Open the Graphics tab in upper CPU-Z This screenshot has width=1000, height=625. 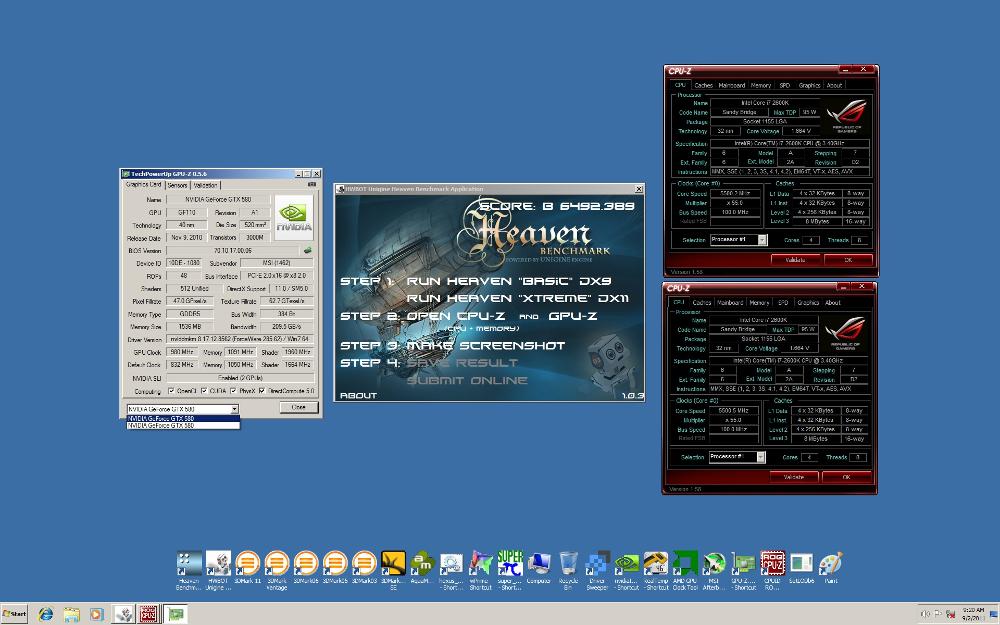coord(809,85)
